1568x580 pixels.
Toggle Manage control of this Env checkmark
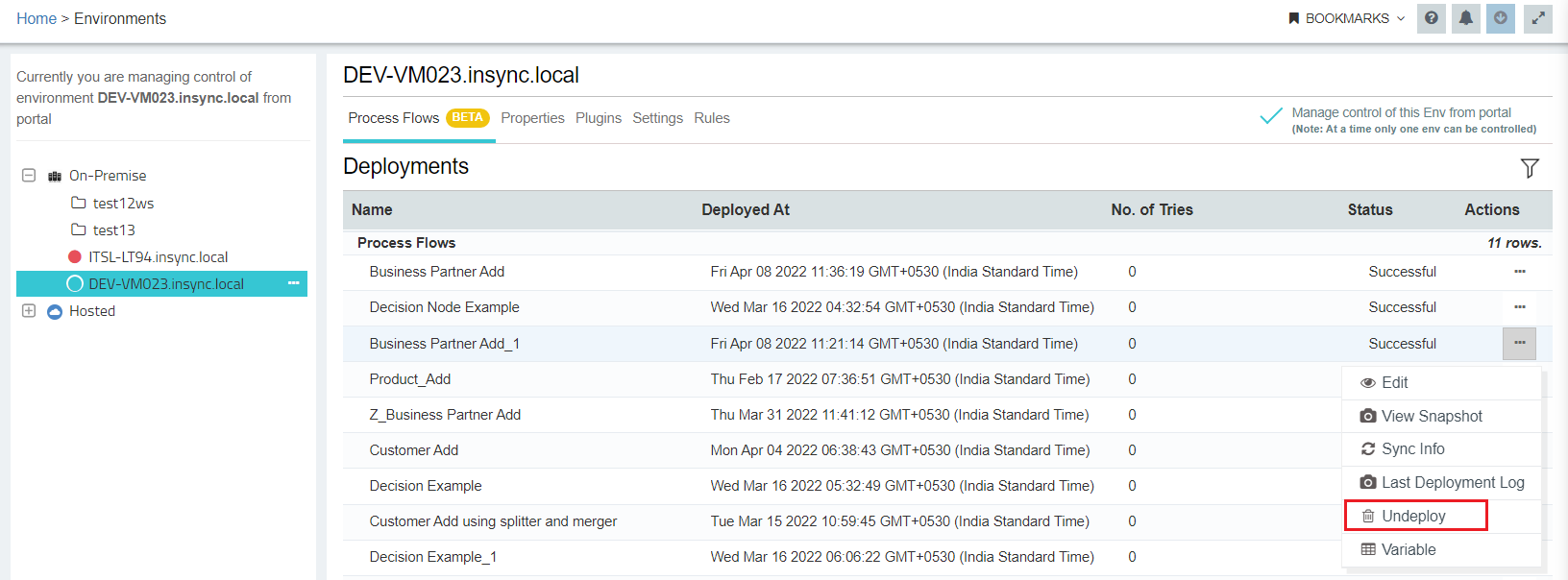tap(1271, 116)
